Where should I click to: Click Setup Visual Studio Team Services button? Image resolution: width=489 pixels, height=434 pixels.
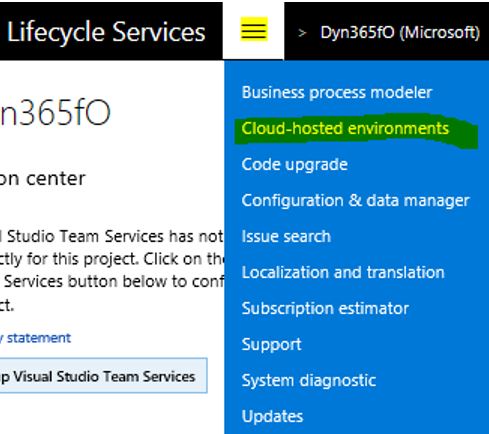(103, 376)
